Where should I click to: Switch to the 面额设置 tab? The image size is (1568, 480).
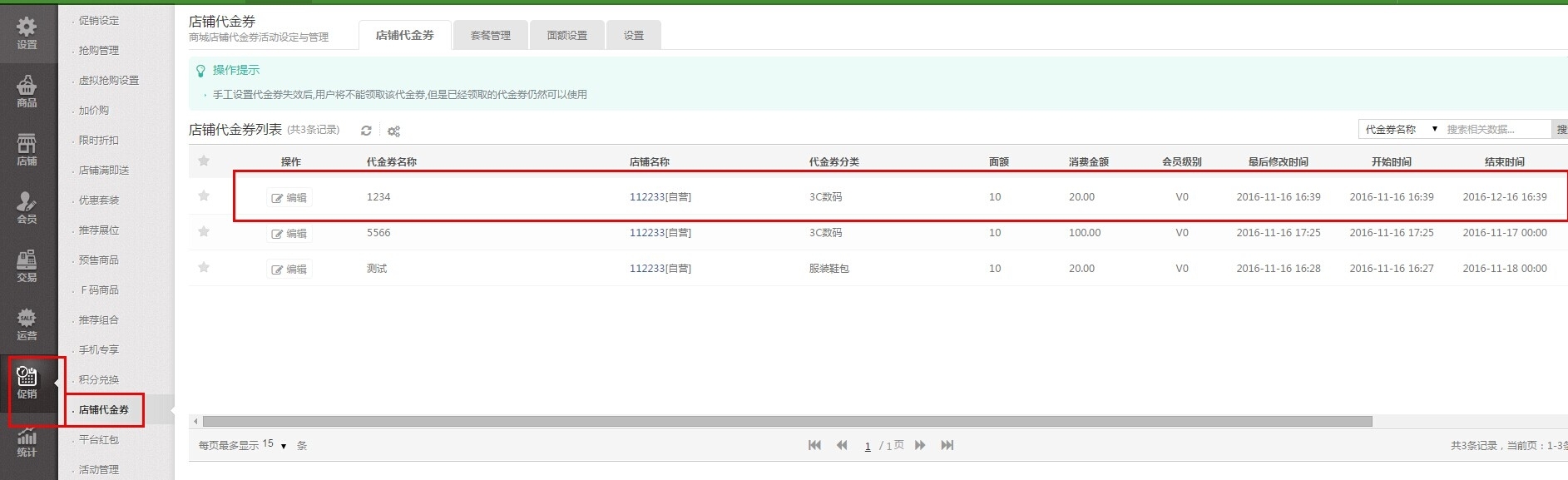tap(567, 35)
